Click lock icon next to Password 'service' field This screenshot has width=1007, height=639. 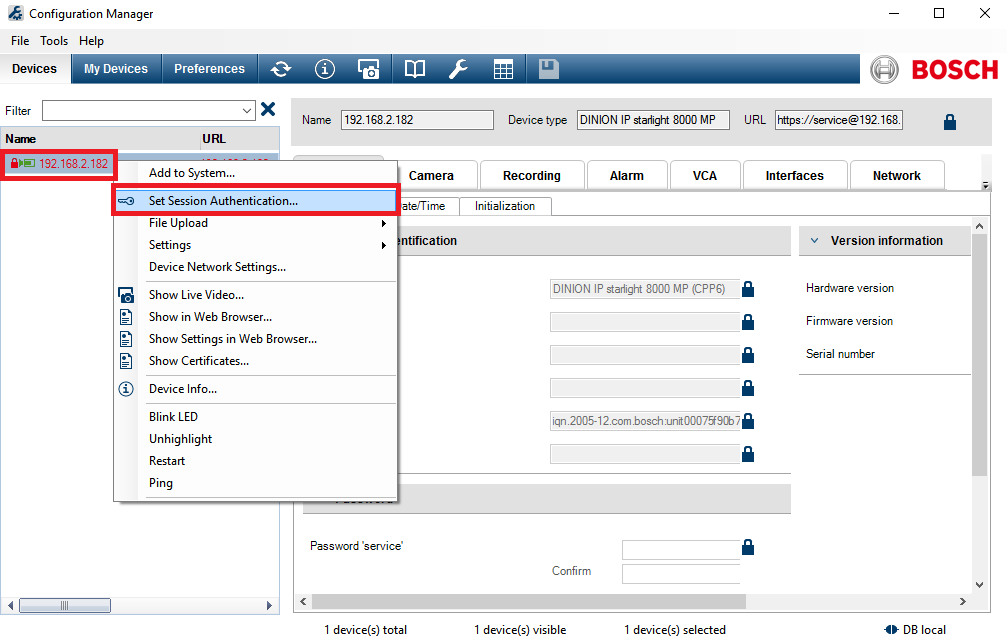click(x=748, y=547)
